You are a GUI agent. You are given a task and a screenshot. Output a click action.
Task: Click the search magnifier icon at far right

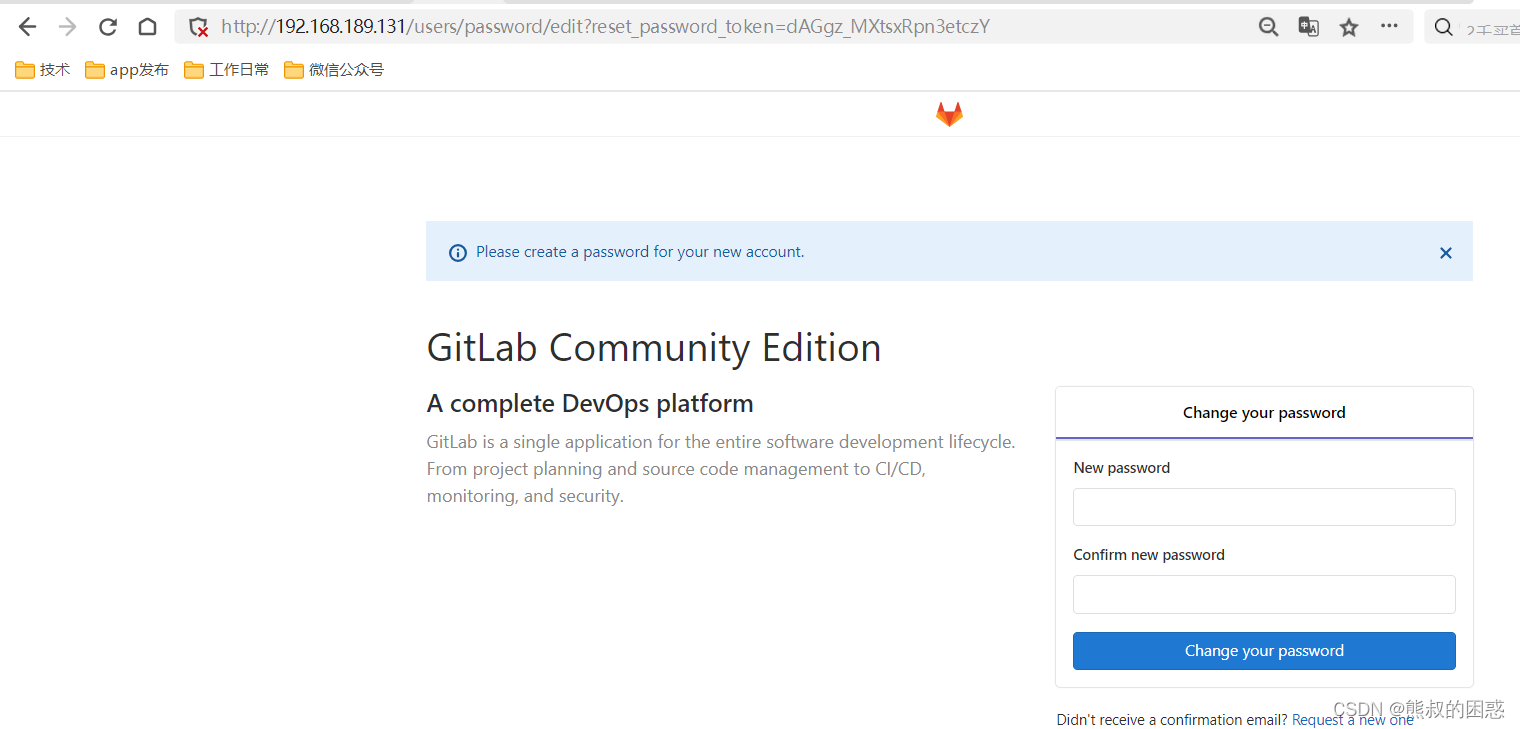coord(1443,27)
